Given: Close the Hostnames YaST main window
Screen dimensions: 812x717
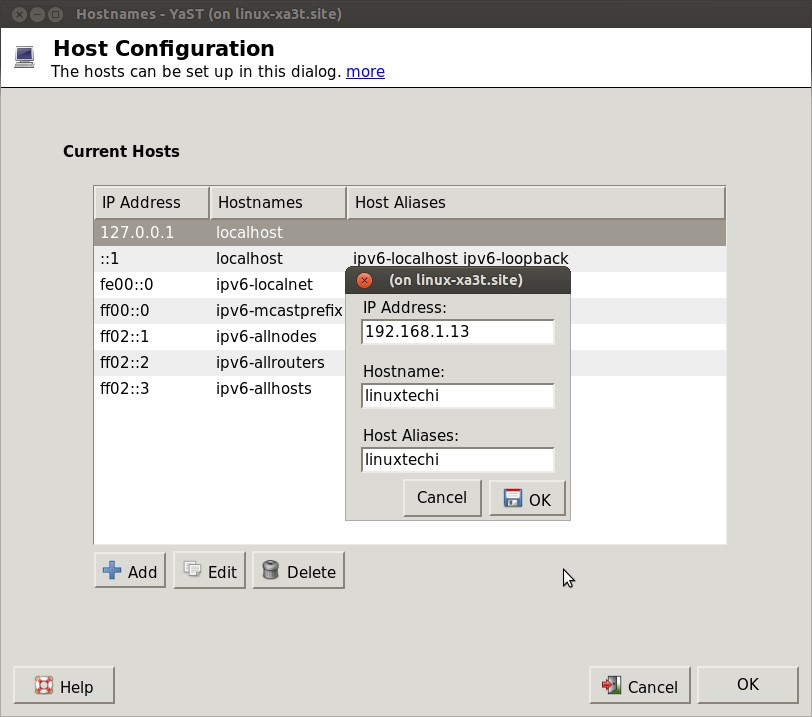Looking at the screenshot, I should tap(19, 14).
